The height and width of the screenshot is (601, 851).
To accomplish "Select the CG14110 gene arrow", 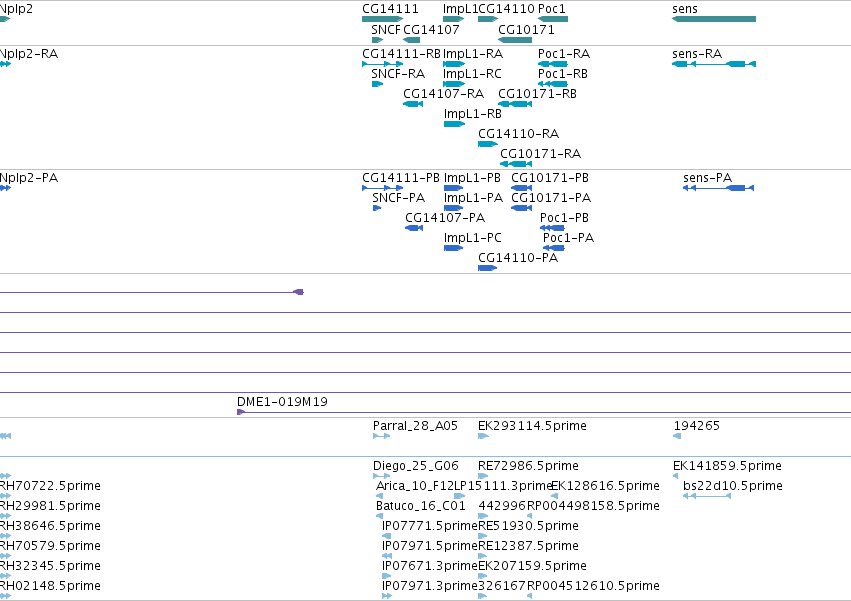I will 488,19.
